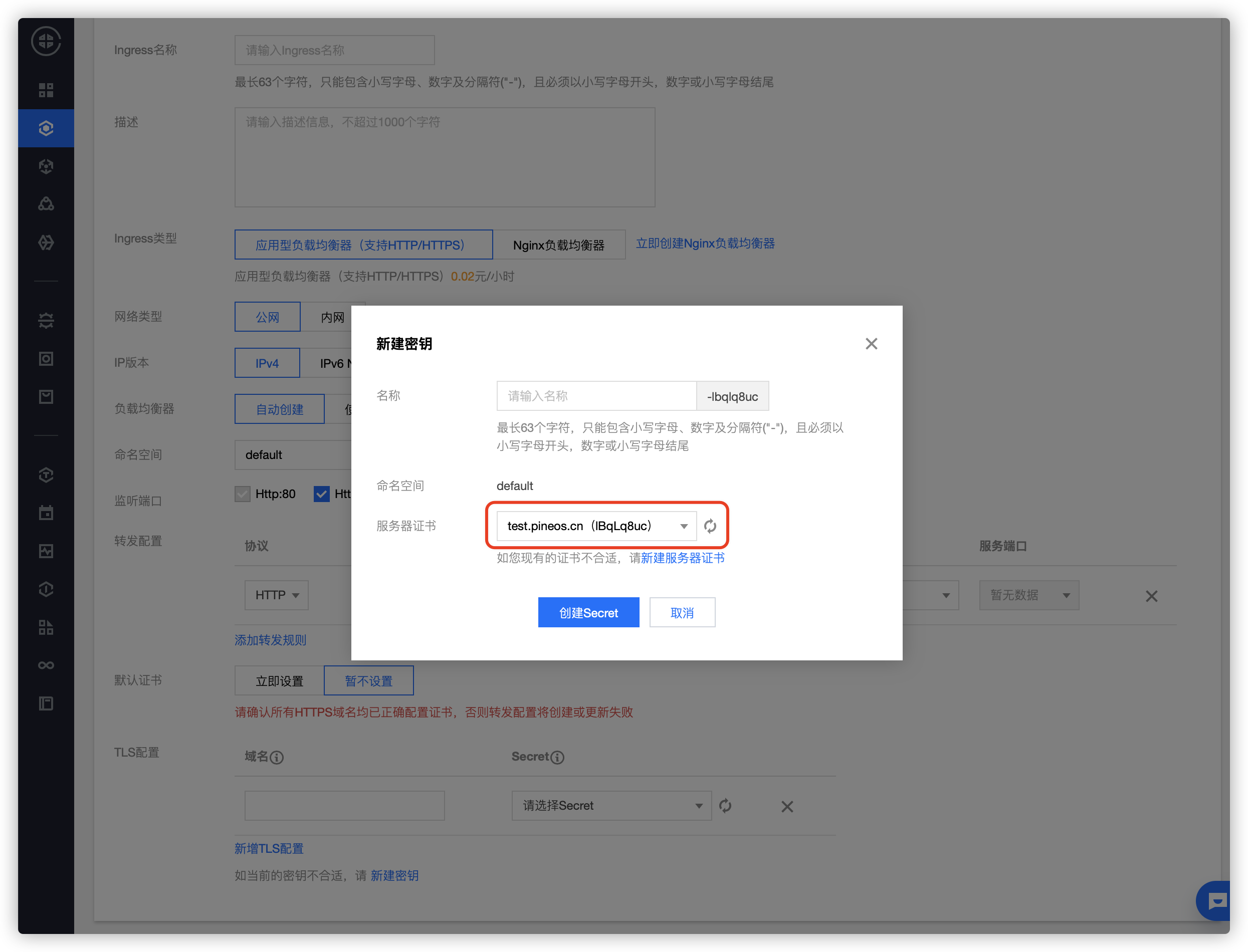Click the sidebar icon first under the upper divider
The image size is (1248, 952).
[x=46, y=320]
